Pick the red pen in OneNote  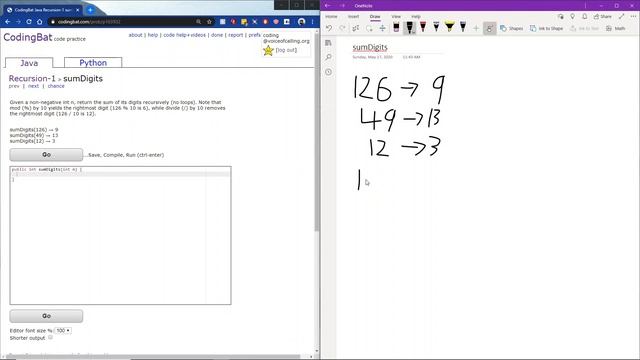point(423,28)
